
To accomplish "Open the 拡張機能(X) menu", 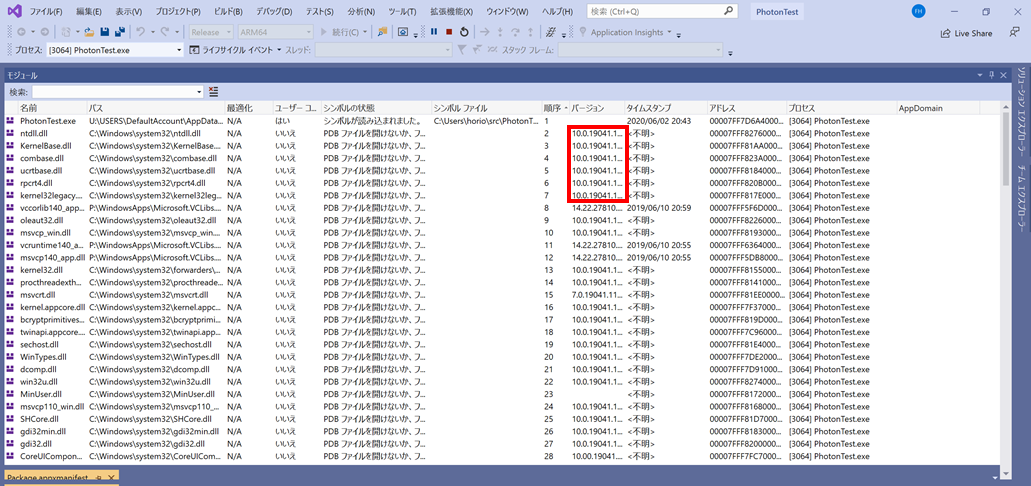I will coord(452,12).
